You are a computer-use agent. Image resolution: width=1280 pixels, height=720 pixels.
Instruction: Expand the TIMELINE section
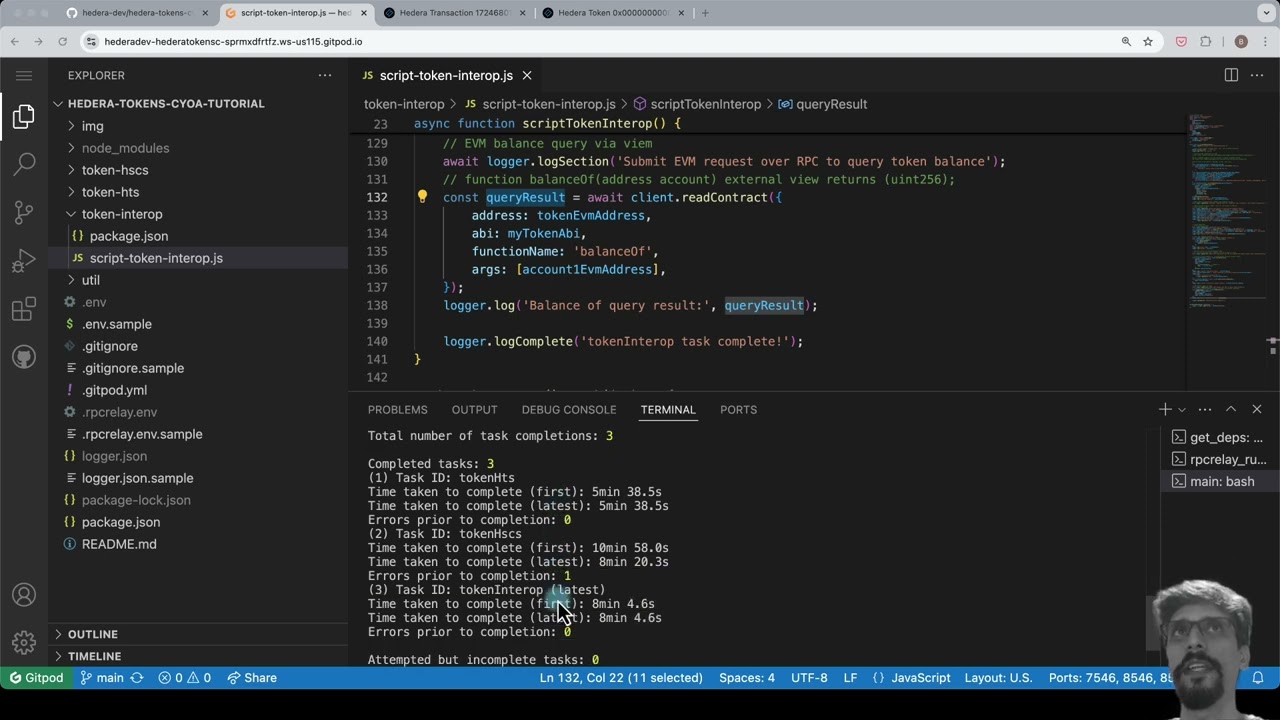click(x=198, y=656)
